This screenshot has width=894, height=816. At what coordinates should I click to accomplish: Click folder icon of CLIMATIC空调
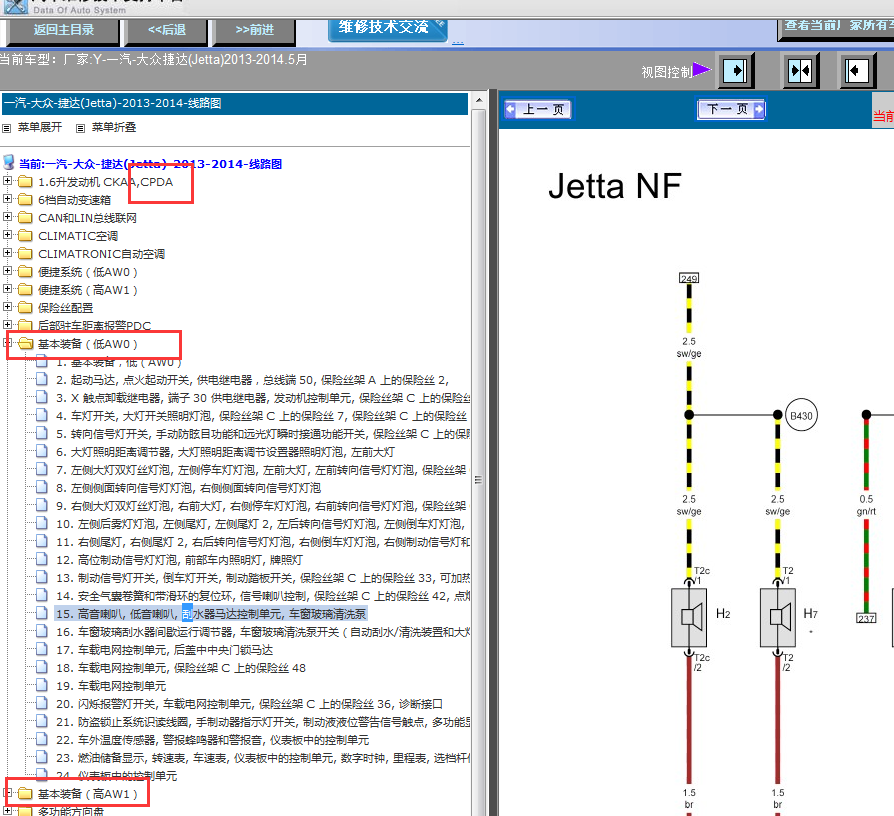click(x=25, y=236)
